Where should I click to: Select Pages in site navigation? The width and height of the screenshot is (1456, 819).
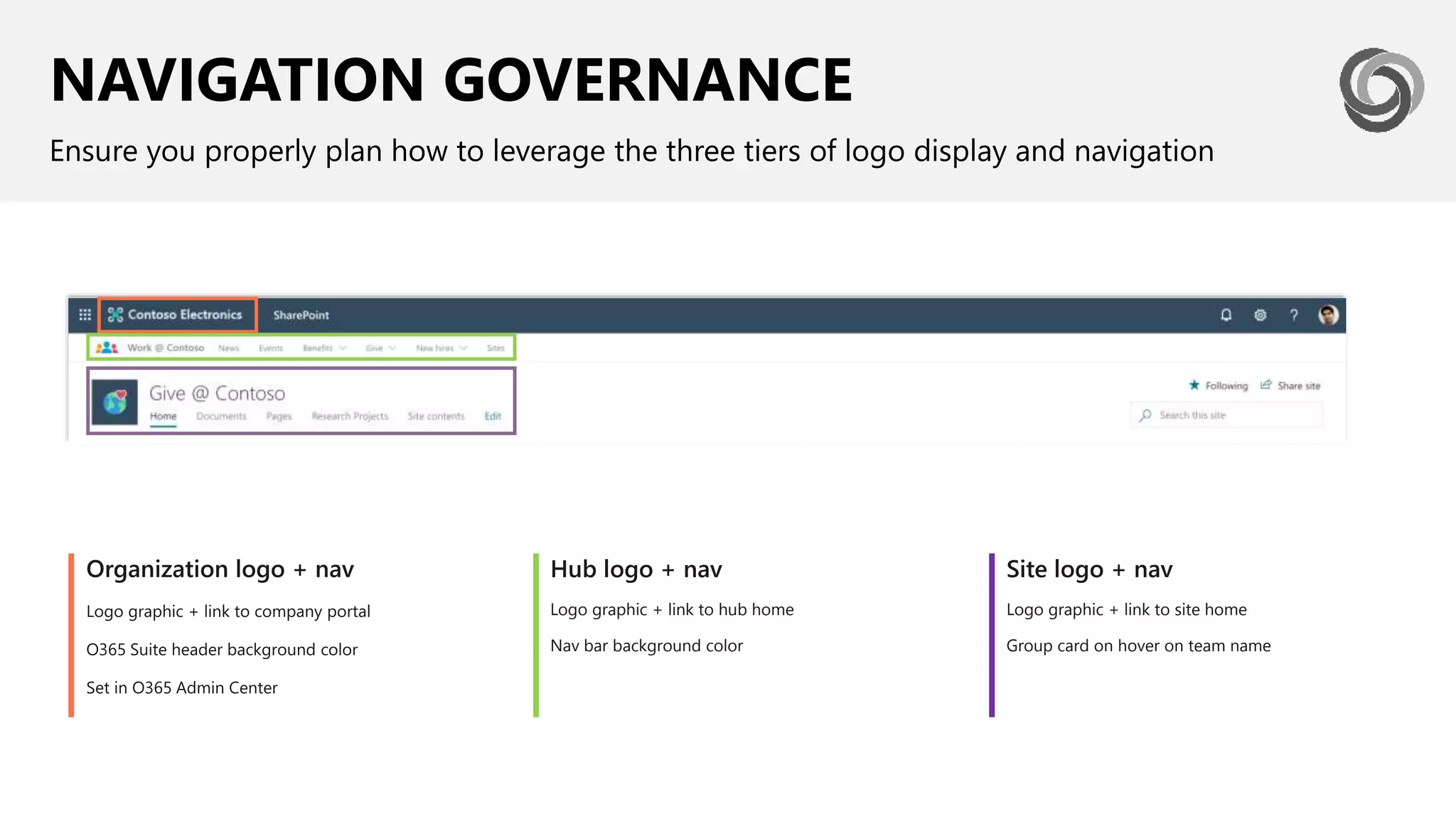tap(279, 417)
